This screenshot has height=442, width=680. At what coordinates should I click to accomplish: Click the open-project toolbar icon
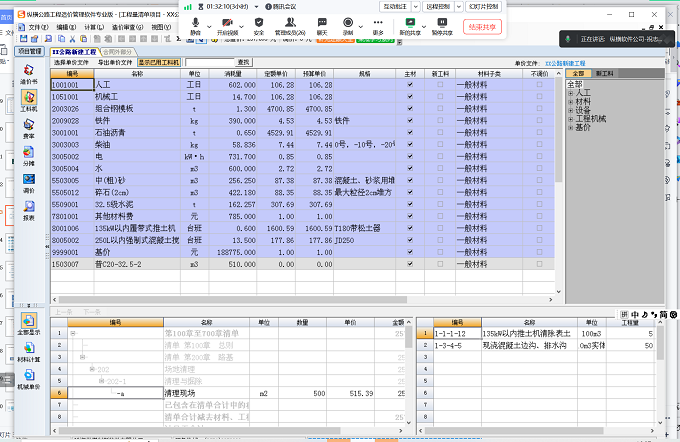[34, 39]
